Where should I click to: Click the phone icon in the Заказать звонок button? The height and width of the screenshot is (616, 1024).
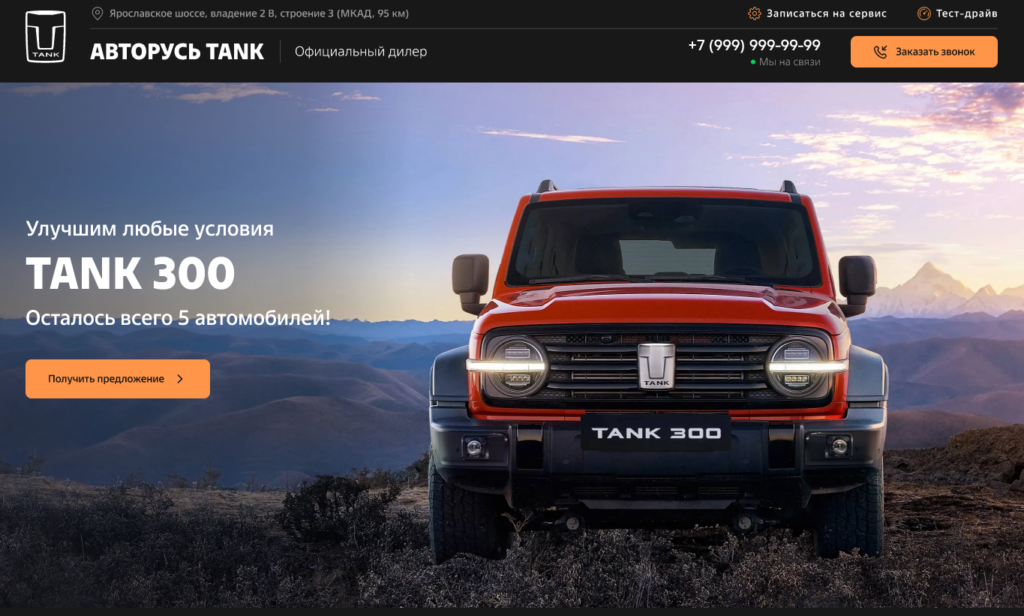point(880,52)
